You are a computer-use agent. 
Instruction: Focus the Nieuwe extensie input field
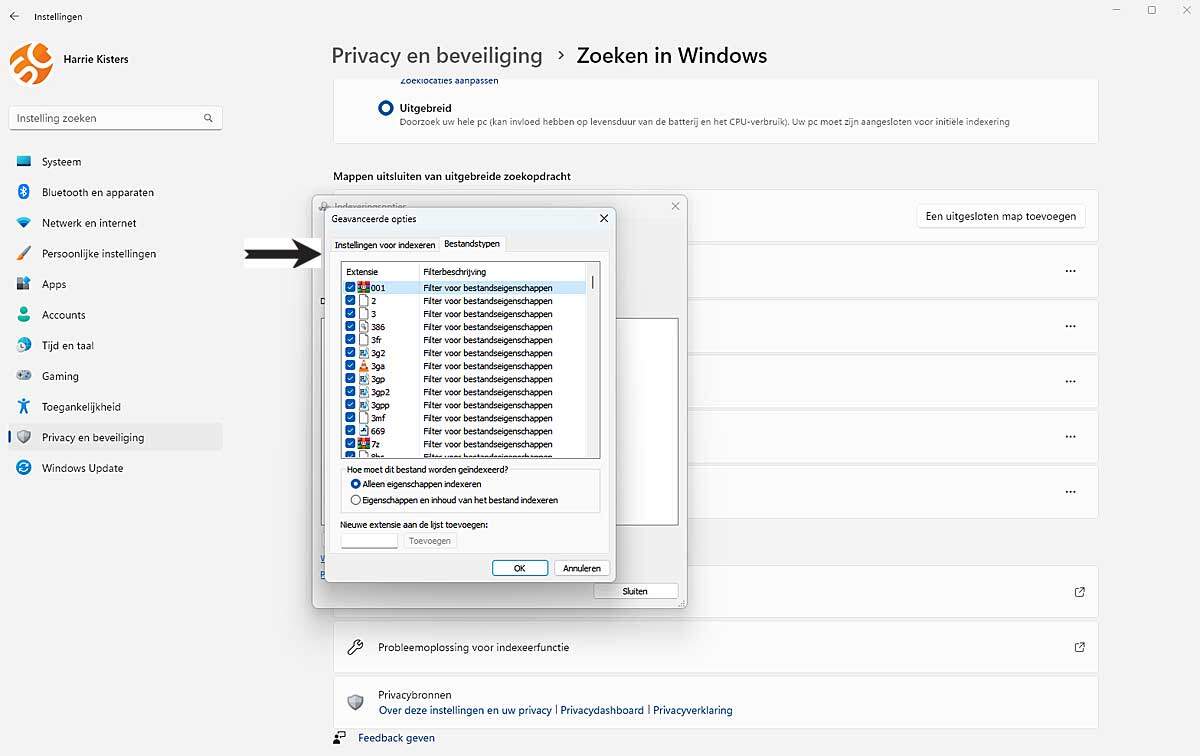point(369,541)
